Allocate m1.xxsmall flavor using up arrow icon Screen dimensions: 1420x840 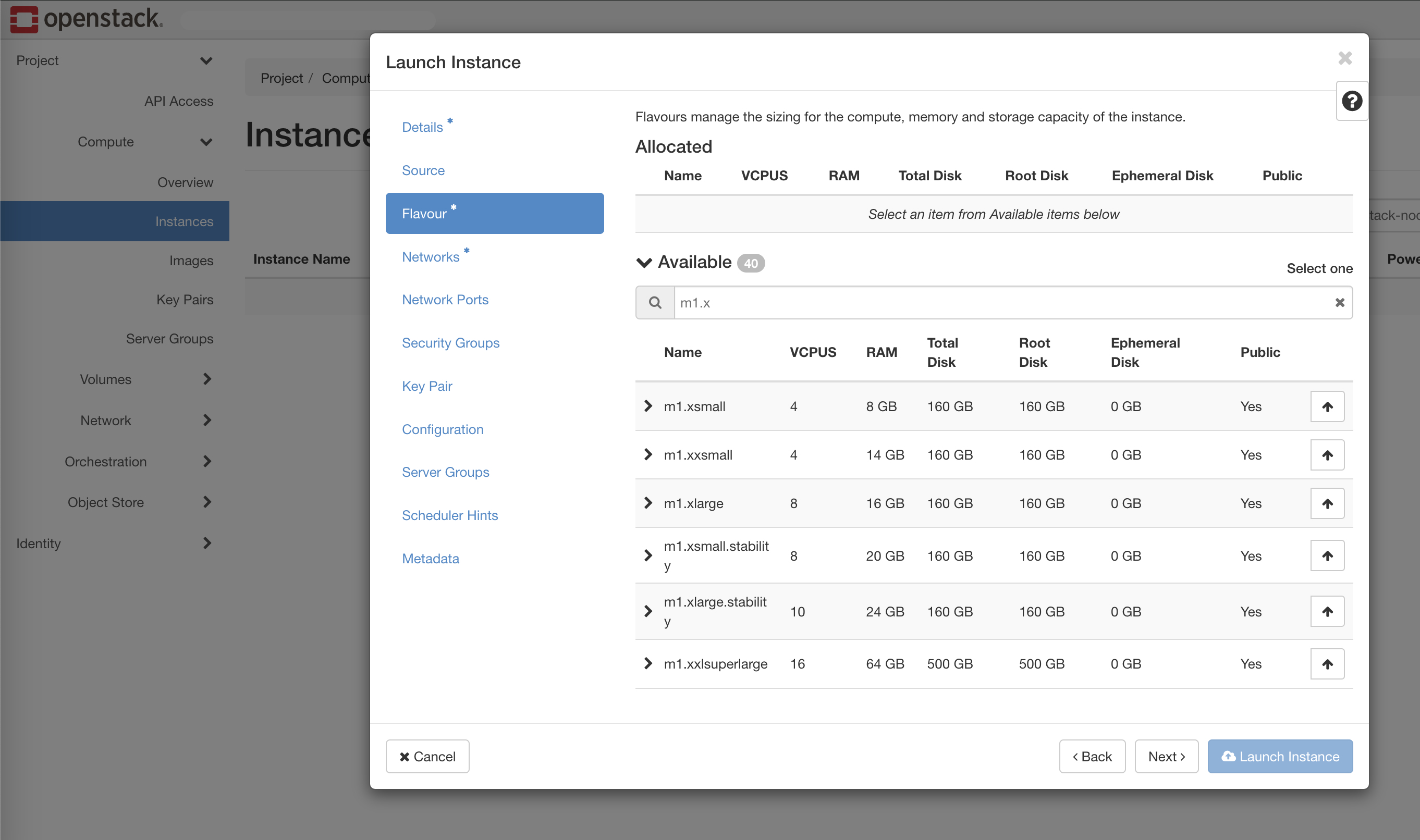click(x=1327, y=454)
